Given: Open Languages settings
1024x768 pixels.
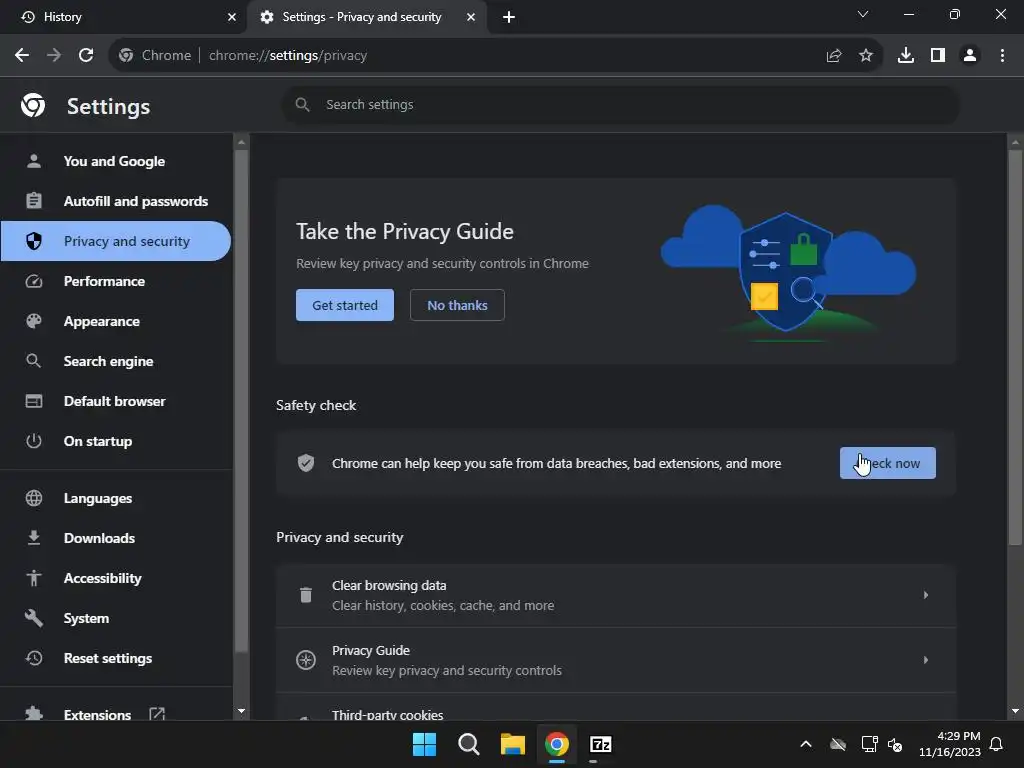Looking at the screenshot, I should click(x=116, y=498).
